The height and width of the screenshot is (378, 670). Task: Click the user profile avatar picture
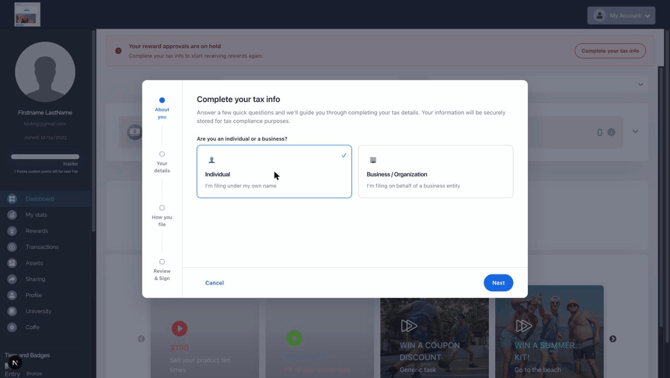pyautogui.click(x=45, y=72)
